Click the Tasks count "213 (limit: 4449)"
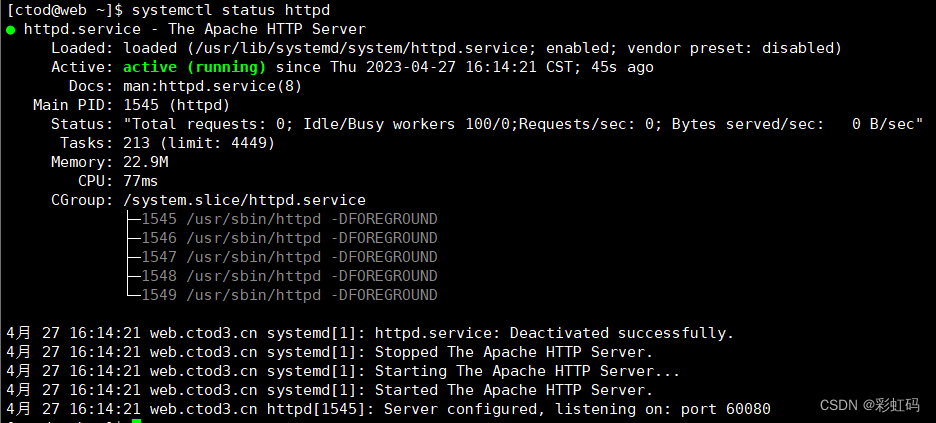This screenshot has width=936, height=423. (x=199, y=143)
